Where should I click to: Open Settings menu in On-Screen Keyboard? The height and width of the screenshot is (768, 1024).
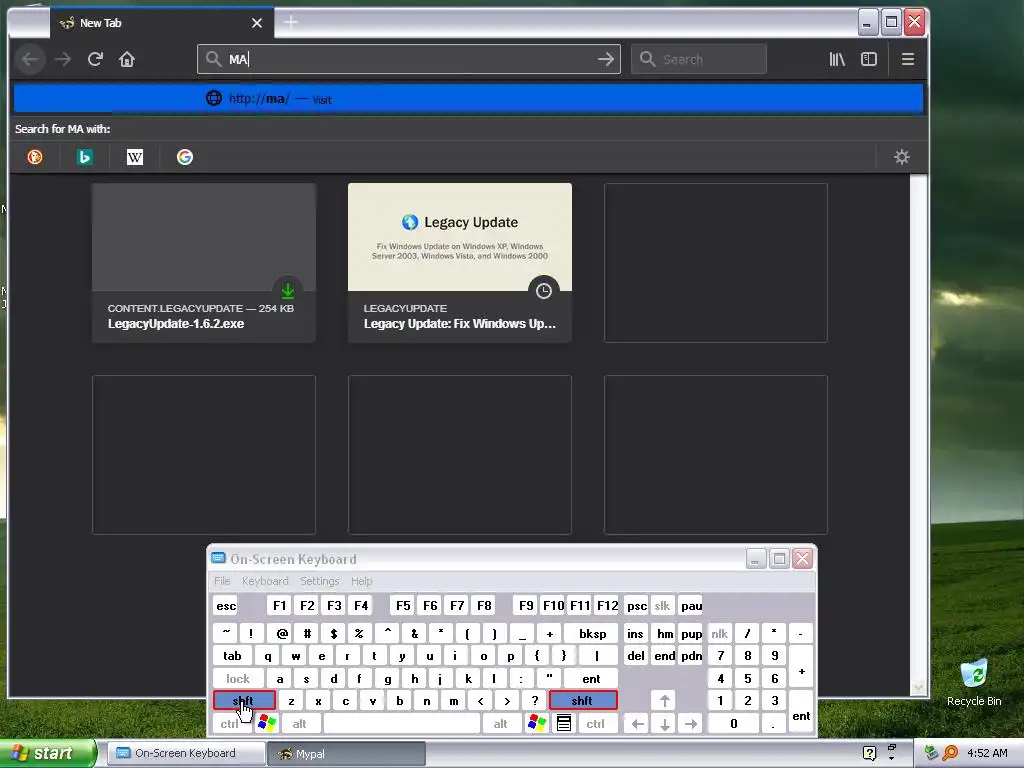coord(319,581)
